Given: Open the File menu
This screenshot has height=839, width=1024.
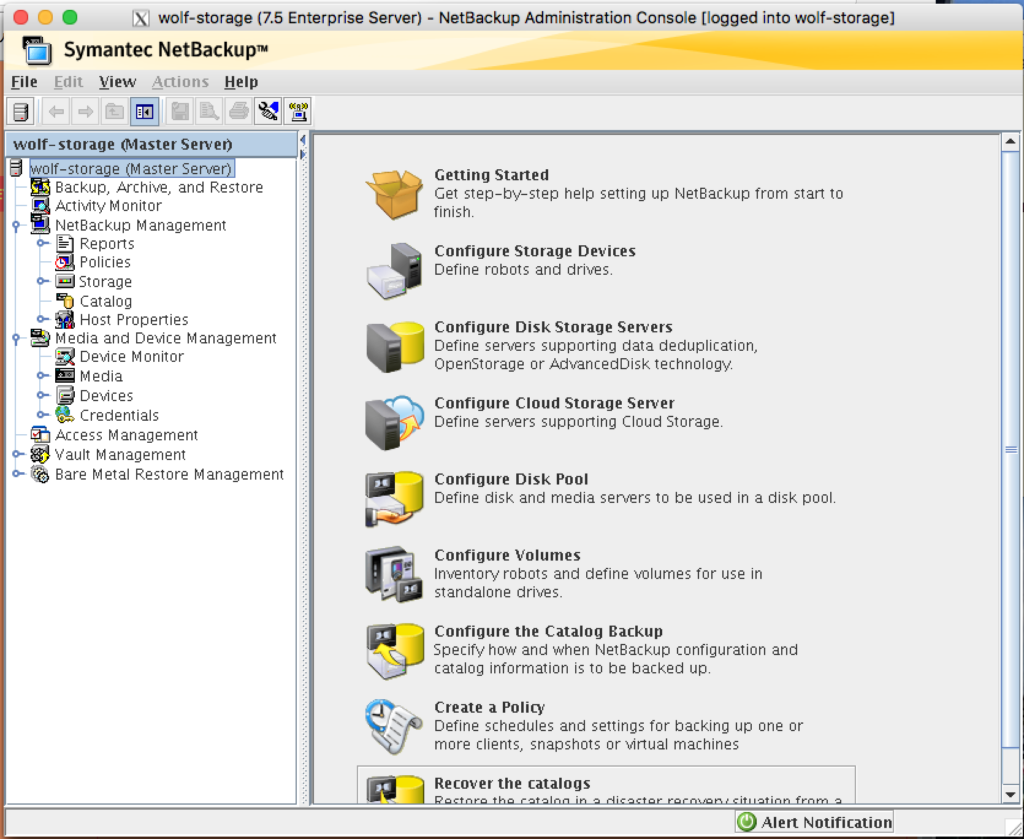Looking at the screenshot, I should (x=24, y=82).
